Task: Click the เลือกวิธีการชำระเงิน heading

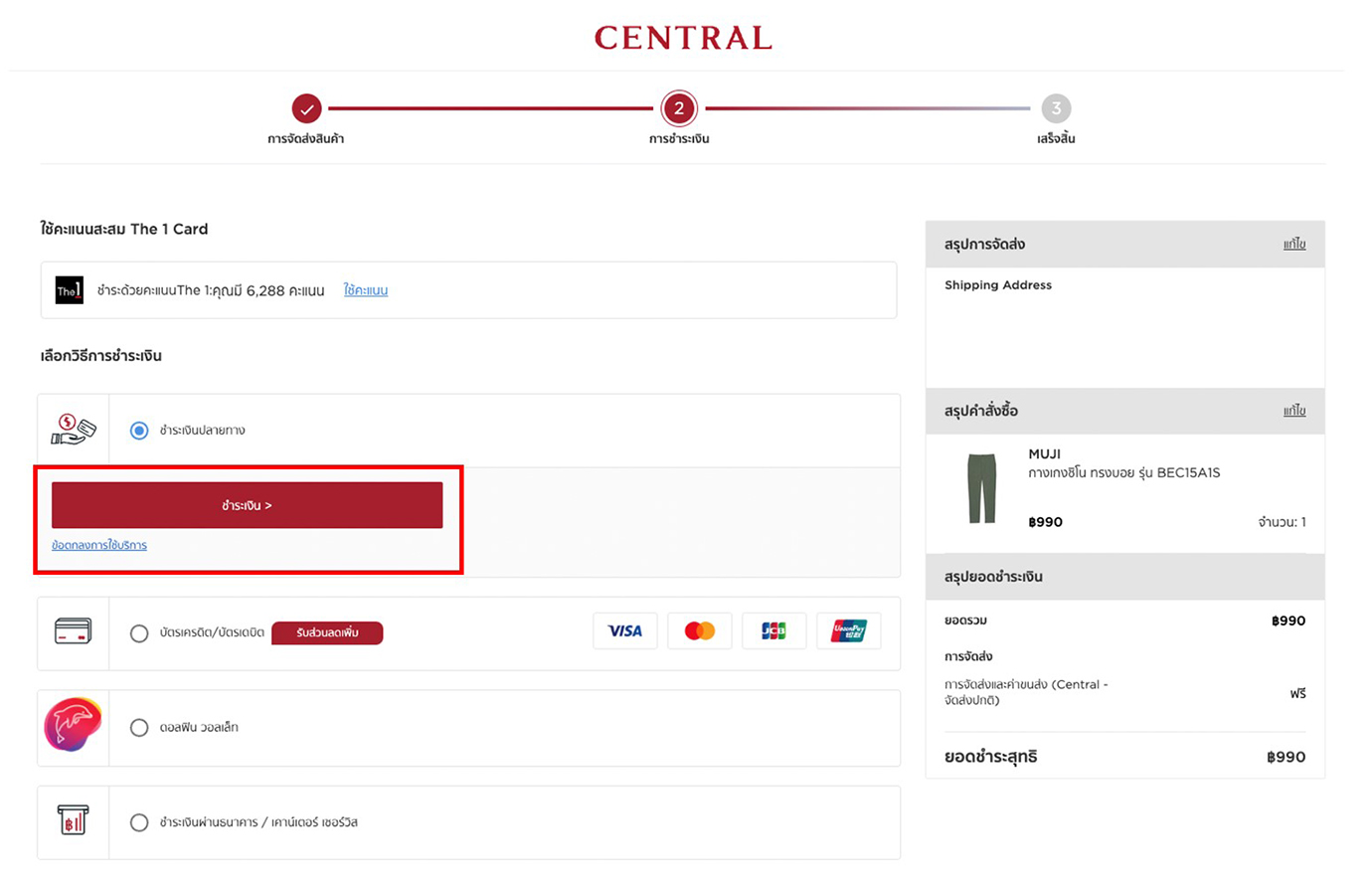Action: click(100, 356)
